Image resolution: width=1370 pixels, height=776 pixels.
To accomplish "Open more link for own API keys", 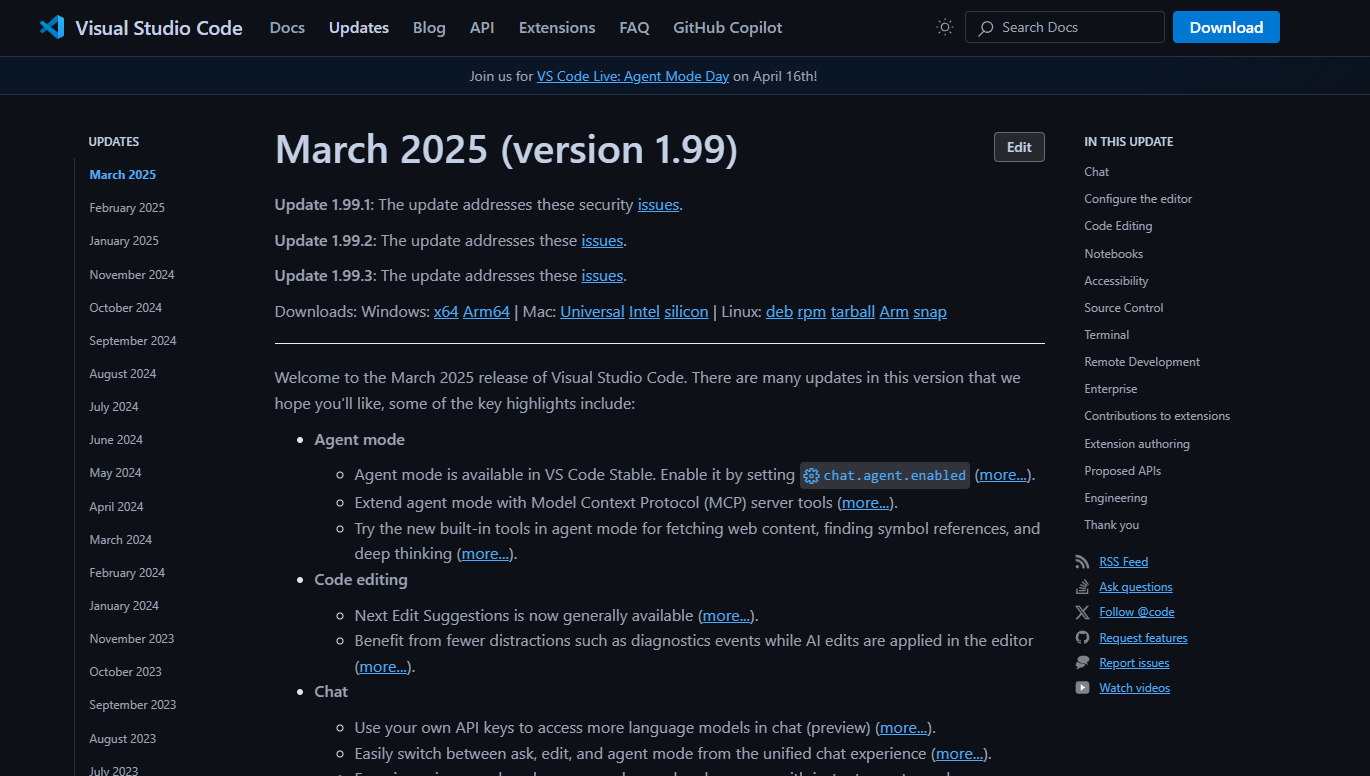I will point(904,728).
